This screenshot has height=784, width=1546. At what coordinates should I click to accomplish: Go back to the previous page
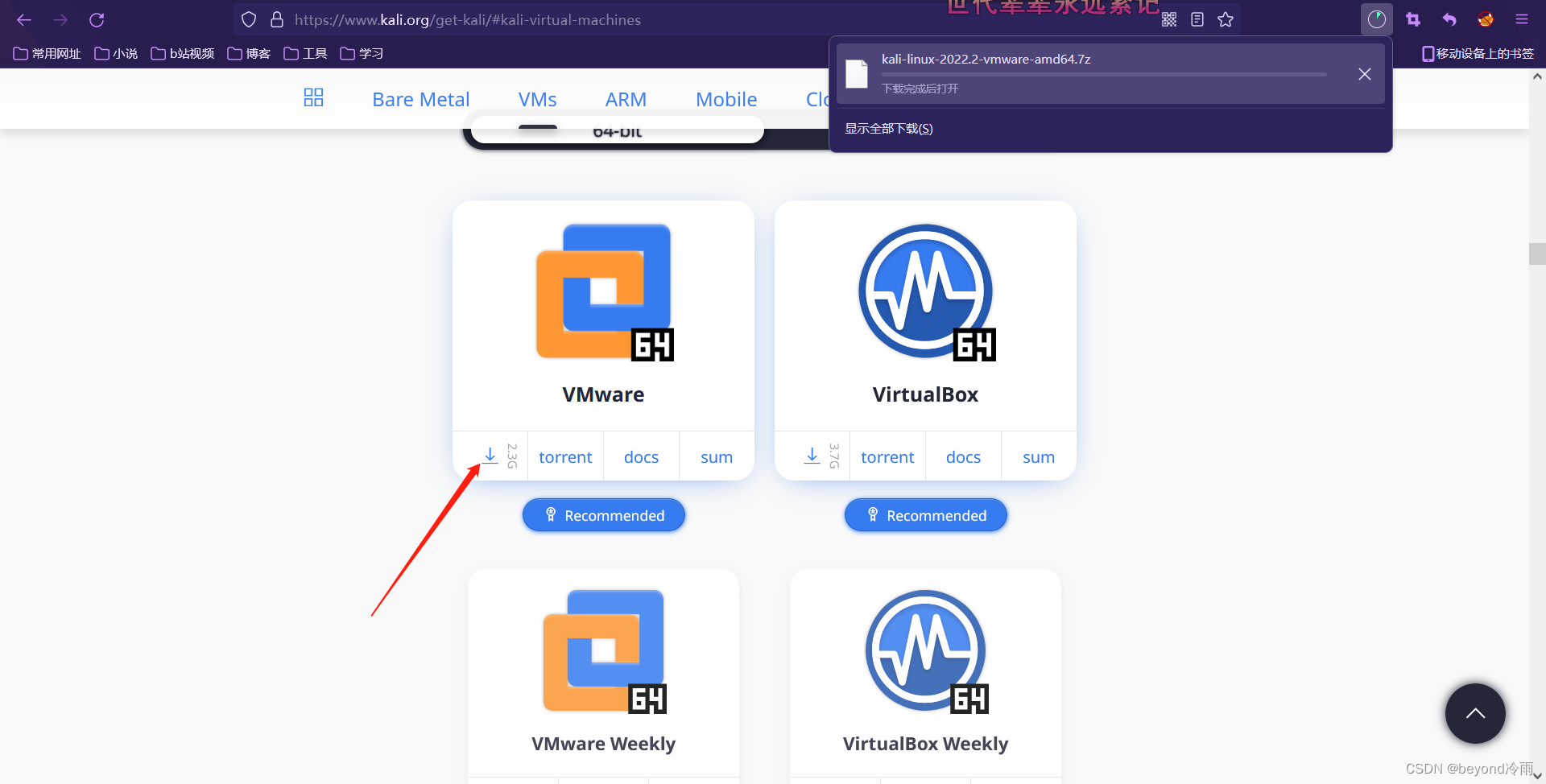coord(24,20)
